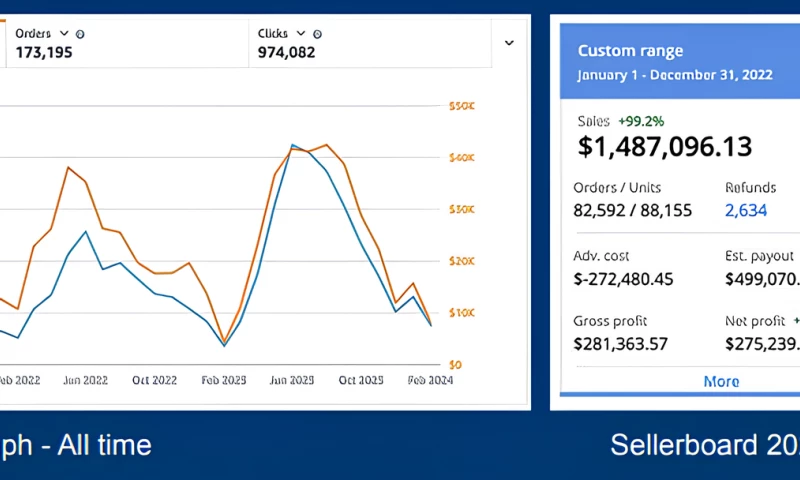Click the More link in Sellerboard card
Viewport: 800px width, 480px height.
[721, 381]
